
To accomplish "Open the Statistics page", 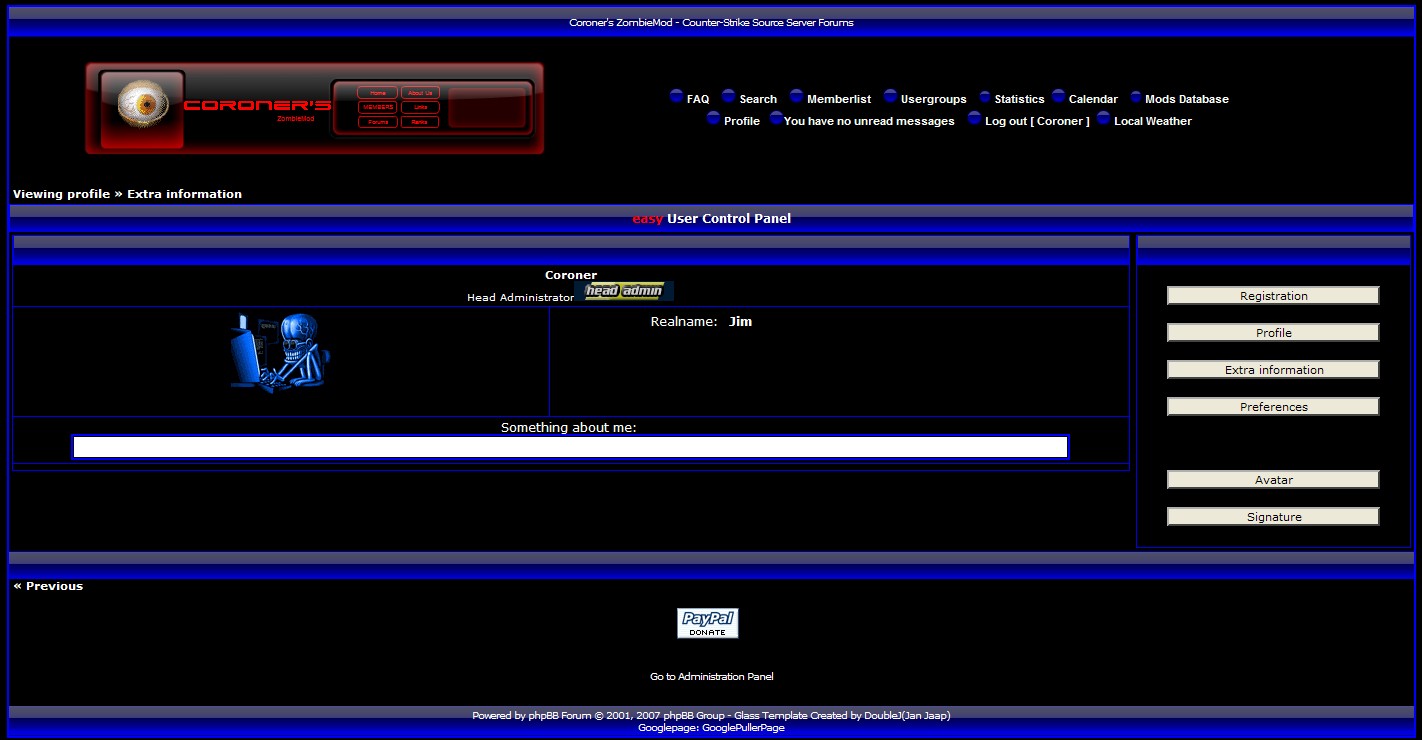I will pos(1019,99).
